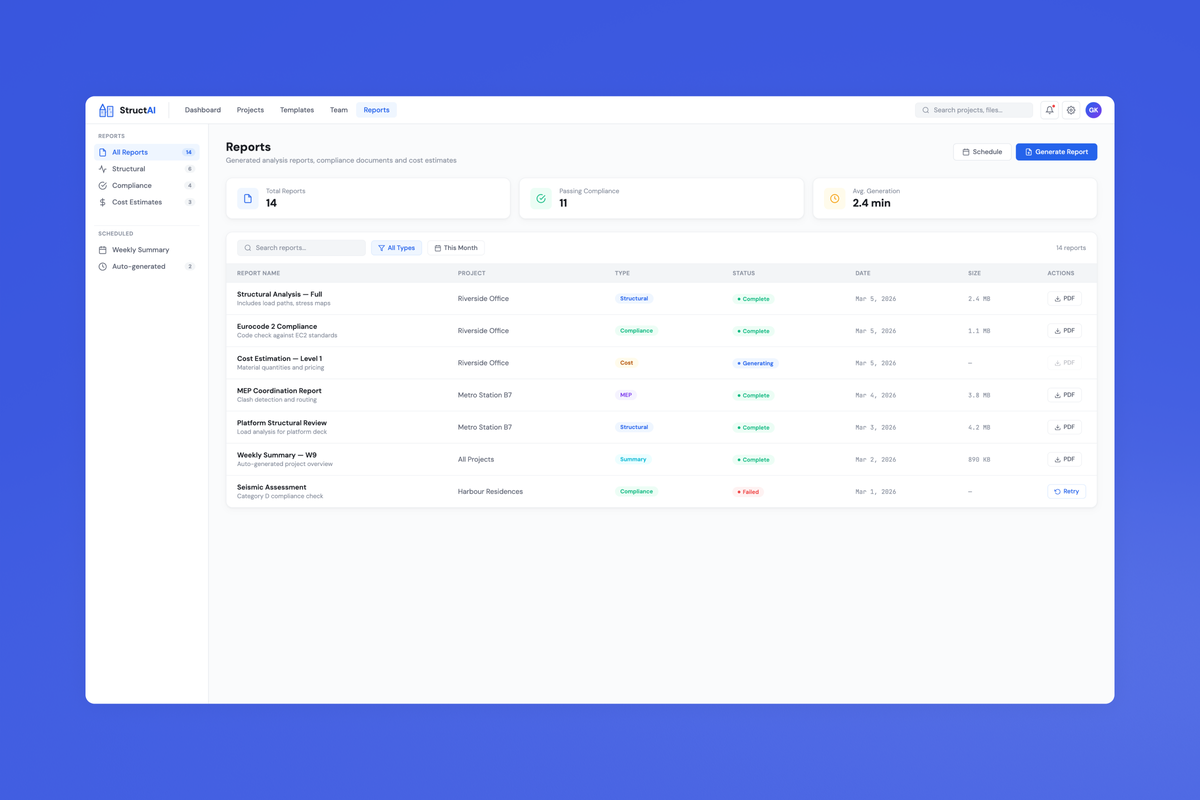The image size is (1200, 800).
Task: Click the Passing Compliance green check icon
Action: coord(540,198)
